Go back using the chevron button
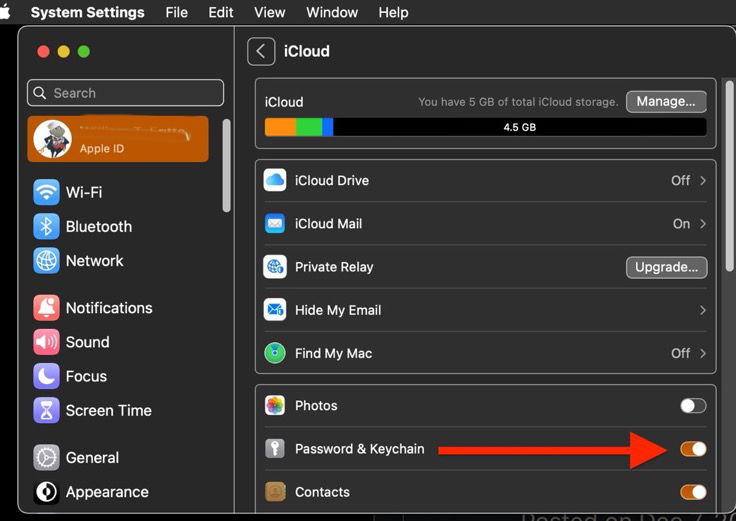The height and width of the screenshot is (521, 736). point(261,51)
